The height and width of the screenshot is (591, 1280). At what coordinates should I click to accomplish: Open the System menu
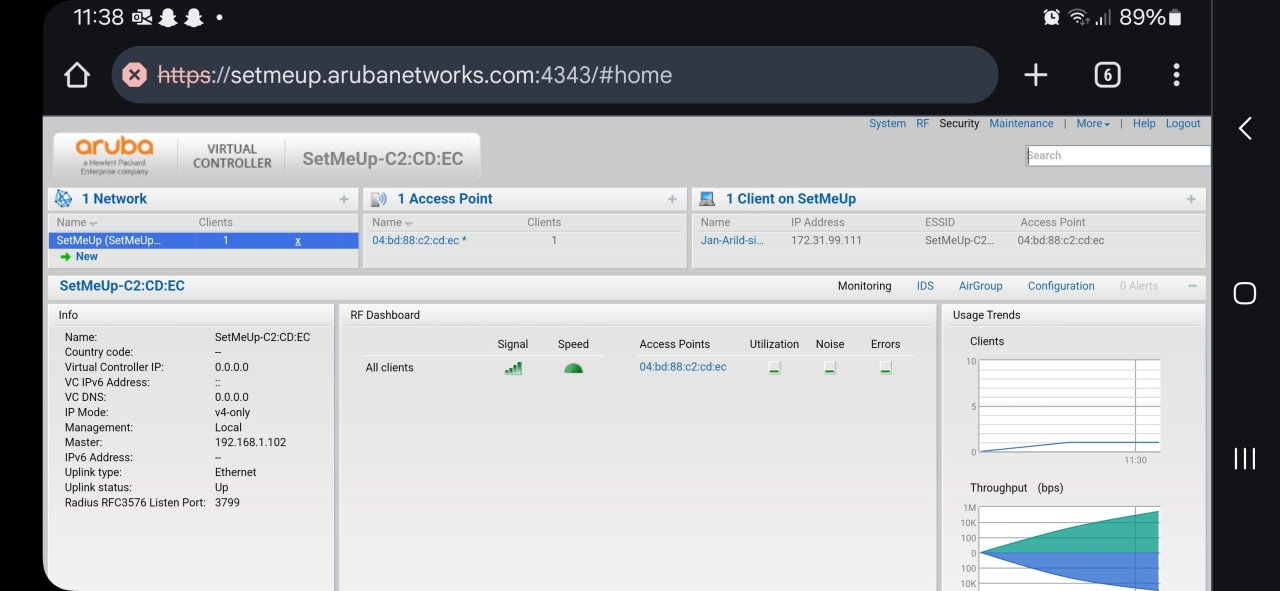(887, 124)
